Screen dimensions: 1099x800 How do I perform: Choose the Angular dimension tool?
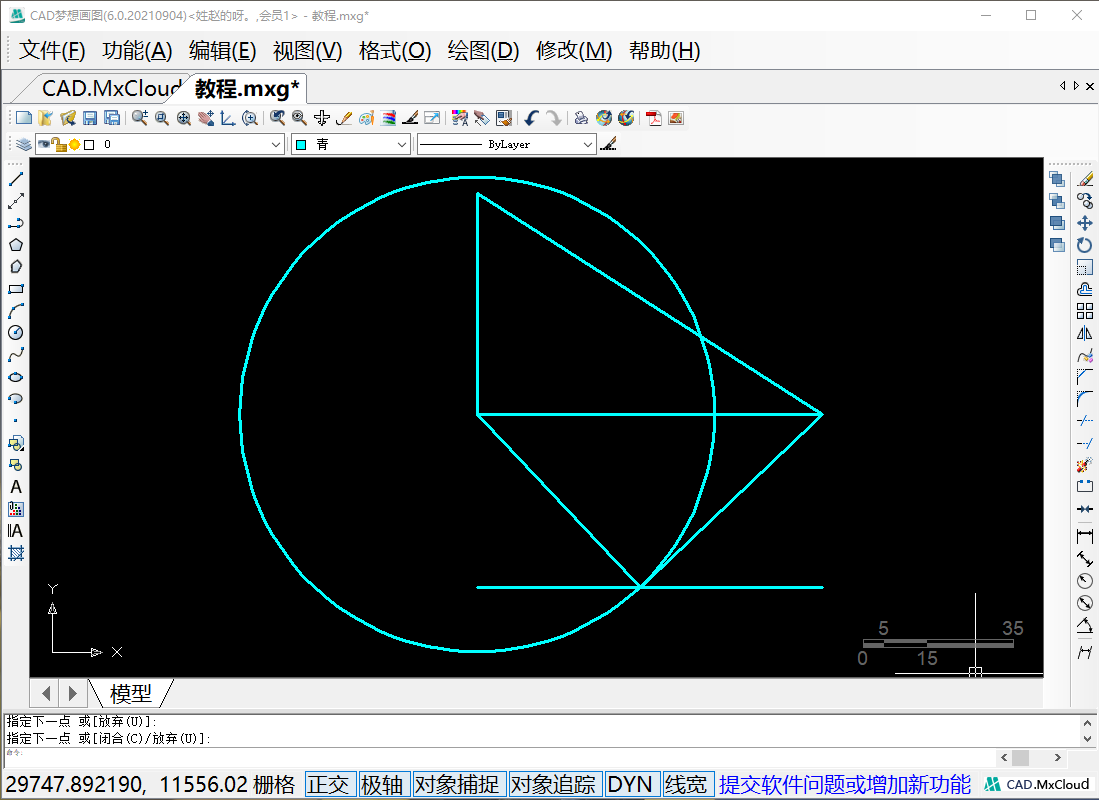point(1085,625)
